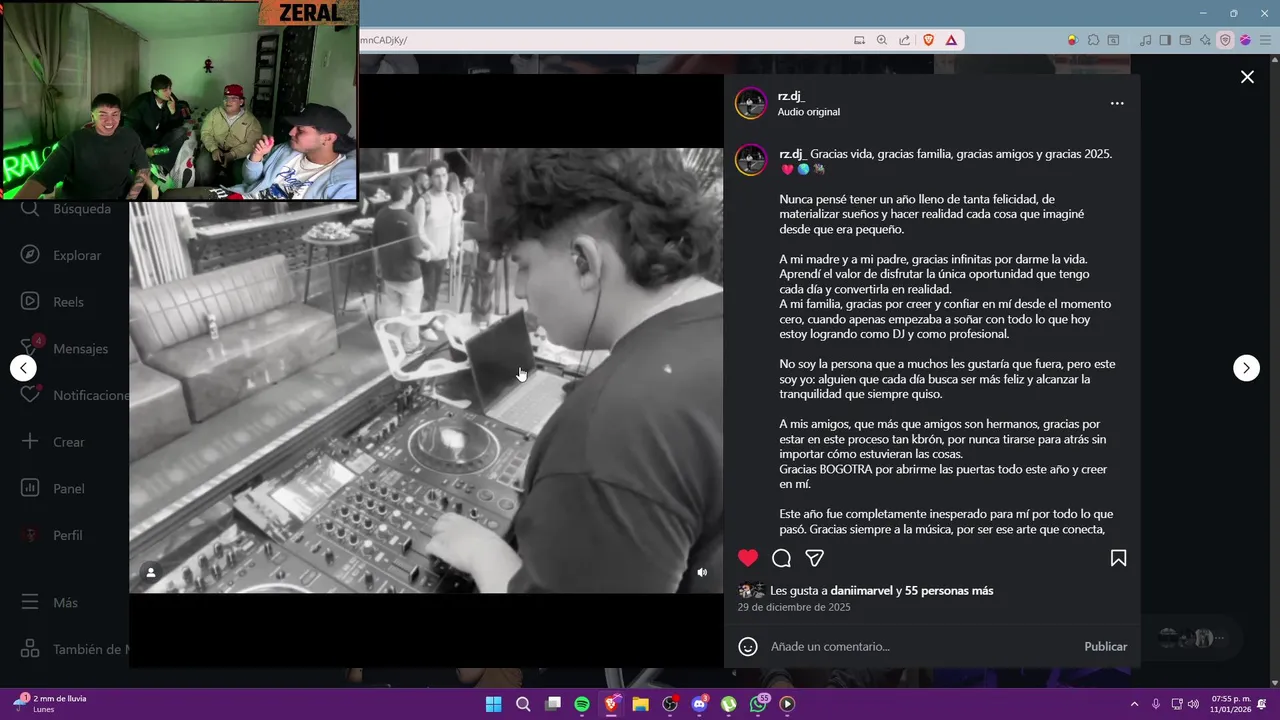Screen dimensions: 1280x720
Task: Open the music note playlist icon
Action: (1146, 40)
